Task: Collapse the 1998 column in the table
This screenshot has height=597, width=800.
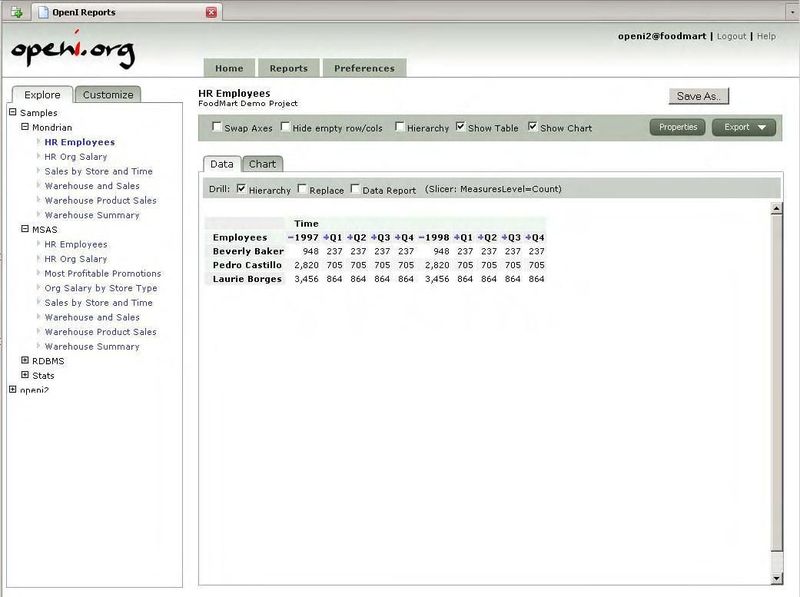Action: pyautogui.click(x=422, y=237)
